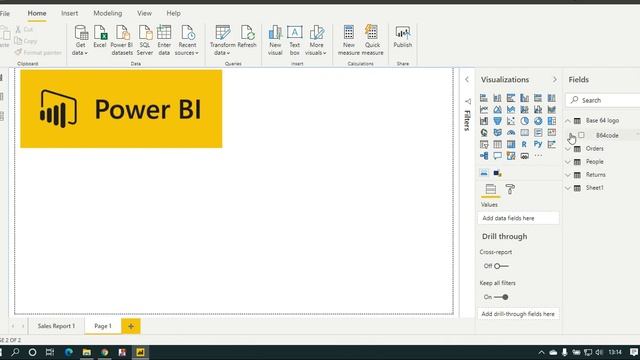Select the Clustered bar chart visual
Viewport: 640px width, 360px height.
(511, 98)
